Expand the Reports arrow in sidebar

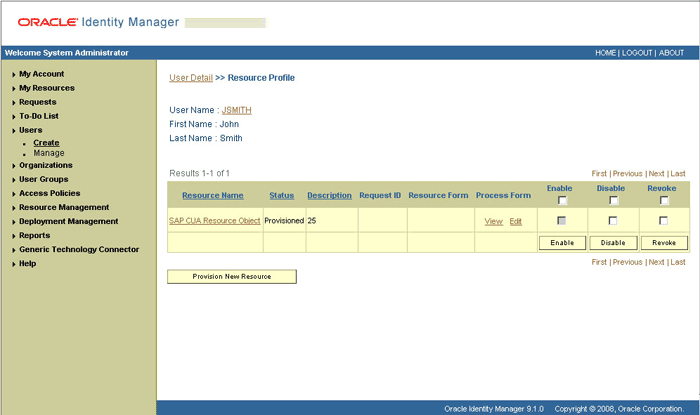coord(14,236)
